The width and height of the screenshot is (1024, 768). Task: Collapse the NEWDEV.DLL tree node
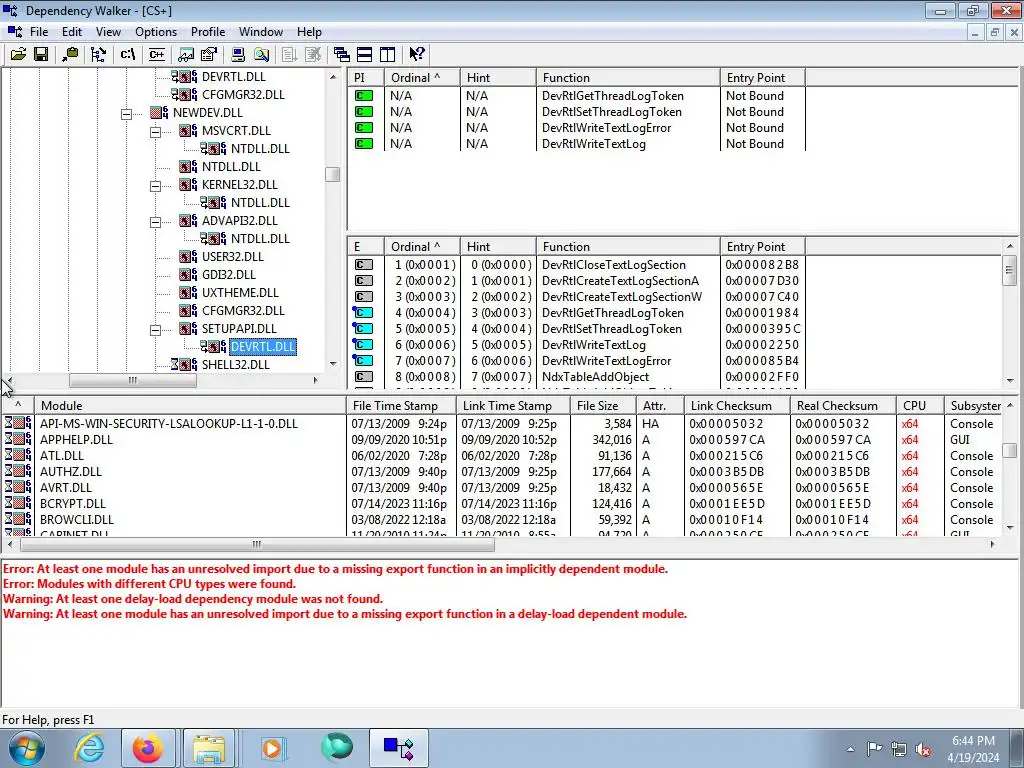tap(127, 114)
